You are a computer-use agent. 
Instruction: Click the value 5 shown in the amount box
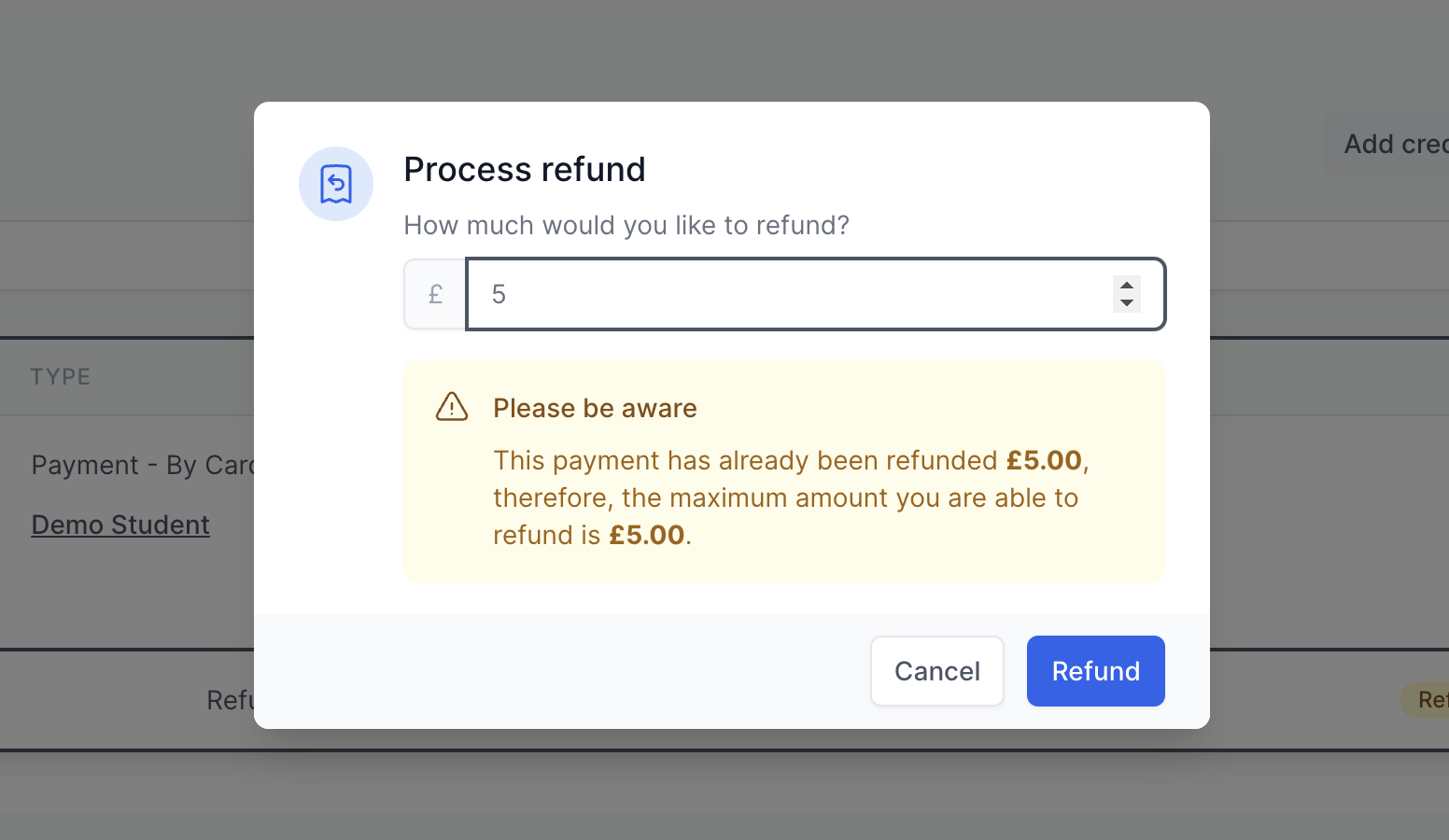tap(498, 294)
